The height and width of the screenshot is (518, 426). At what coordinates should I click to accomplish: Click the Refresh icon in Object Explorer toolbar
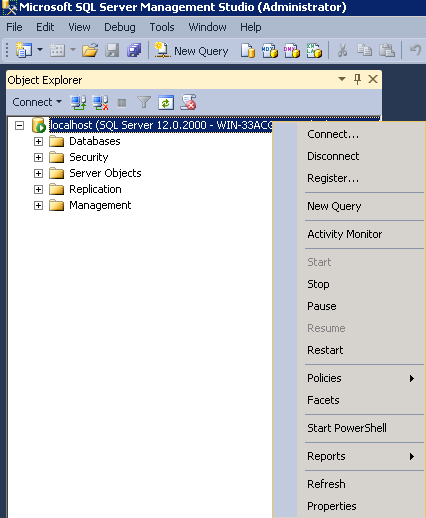pos(166,102)
